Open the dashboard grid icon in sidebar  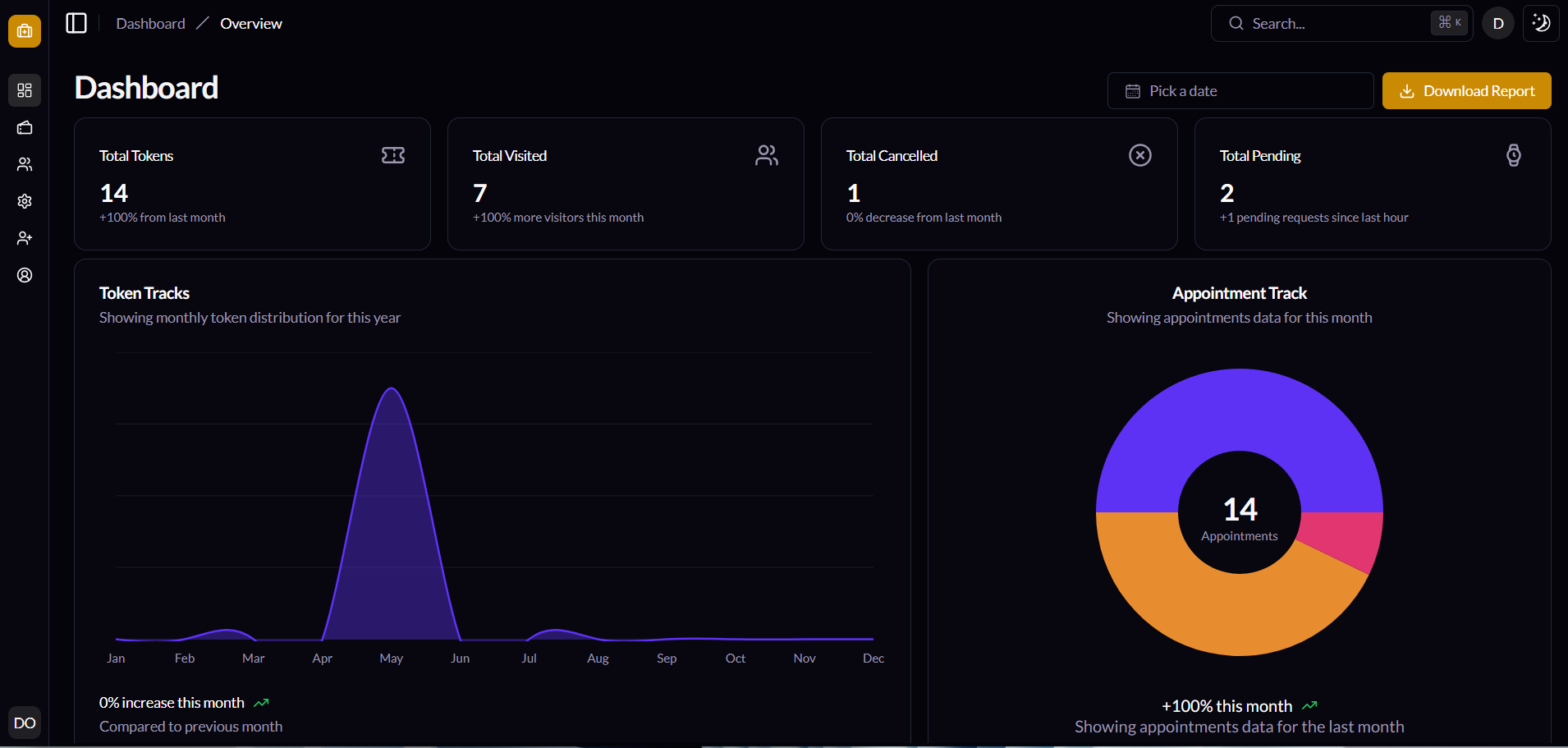click(25, 90)
